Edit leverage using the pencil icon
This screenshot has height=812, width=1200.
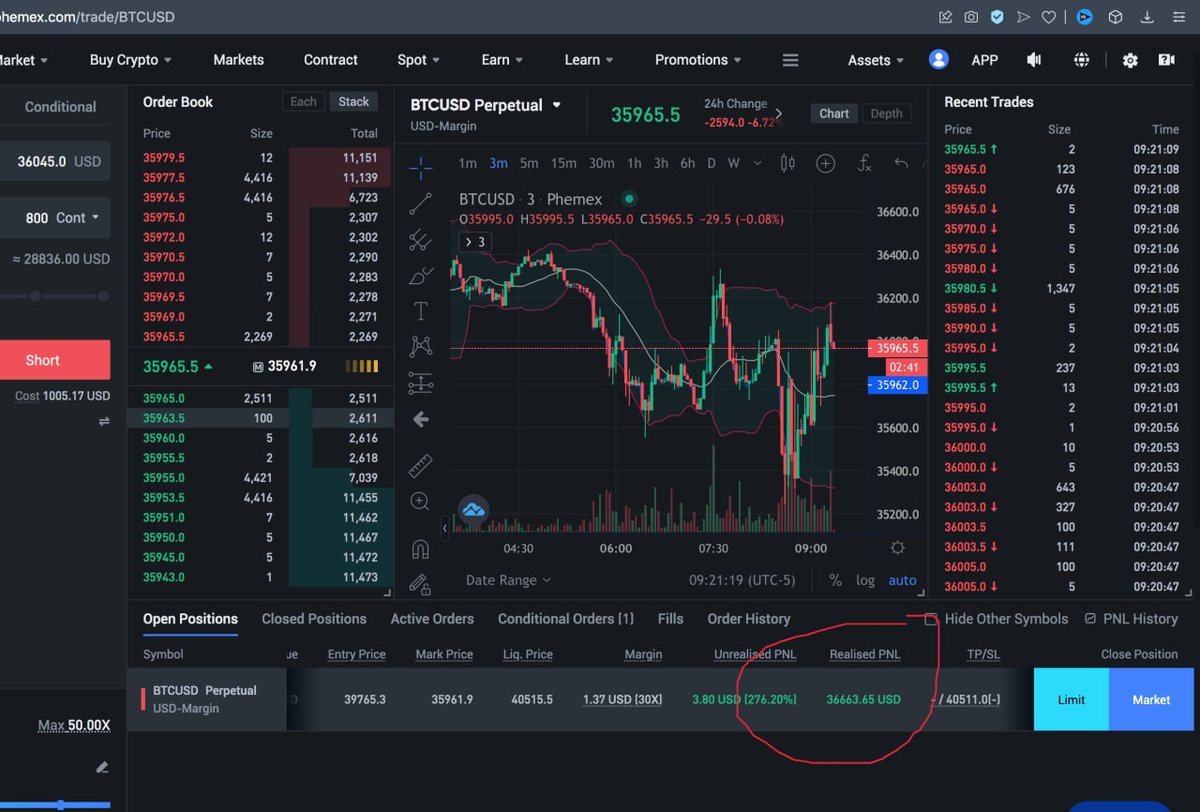click(101, 767)
